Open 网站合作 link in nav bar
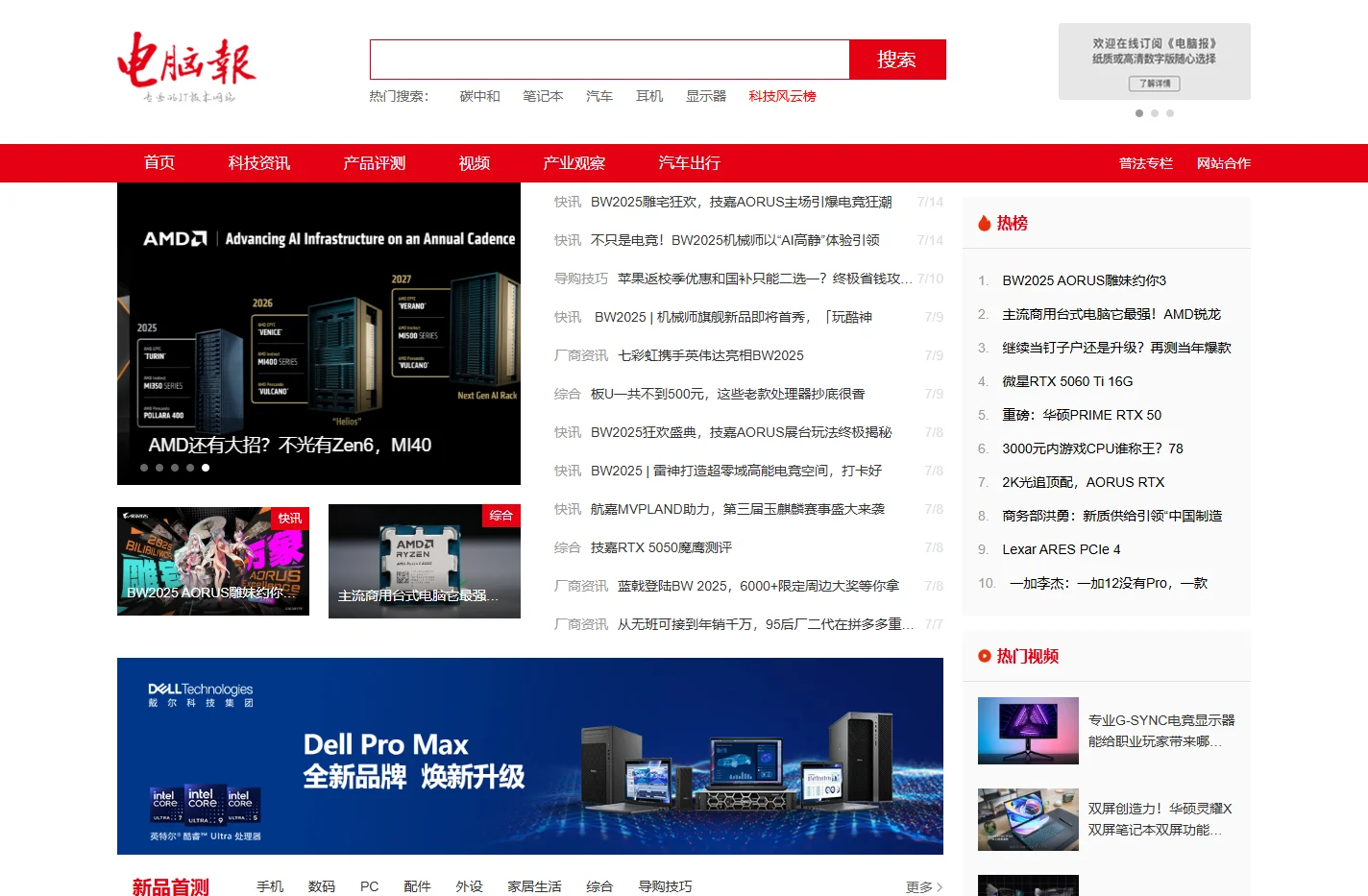 tap(1224, 163)
